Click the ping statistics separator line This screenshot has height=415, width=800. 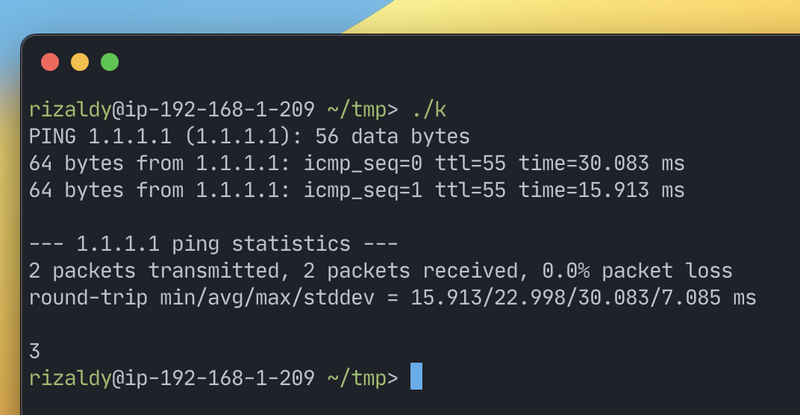coord(213,244)
